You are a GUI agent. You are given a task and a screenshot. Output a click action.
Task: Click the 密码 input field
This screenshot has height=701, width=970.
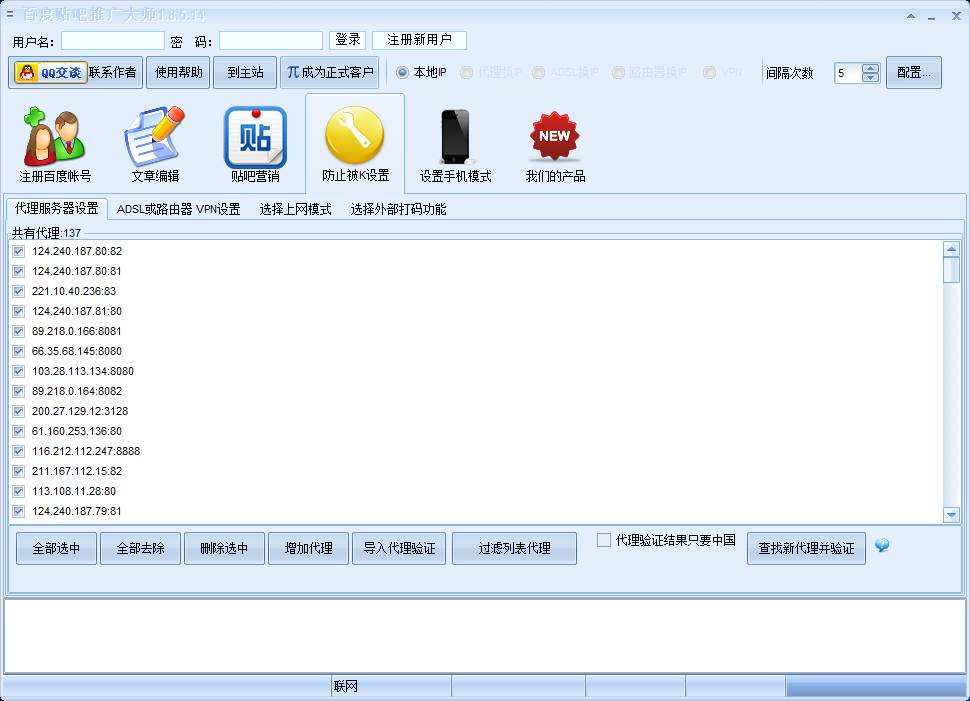point(271,41)
